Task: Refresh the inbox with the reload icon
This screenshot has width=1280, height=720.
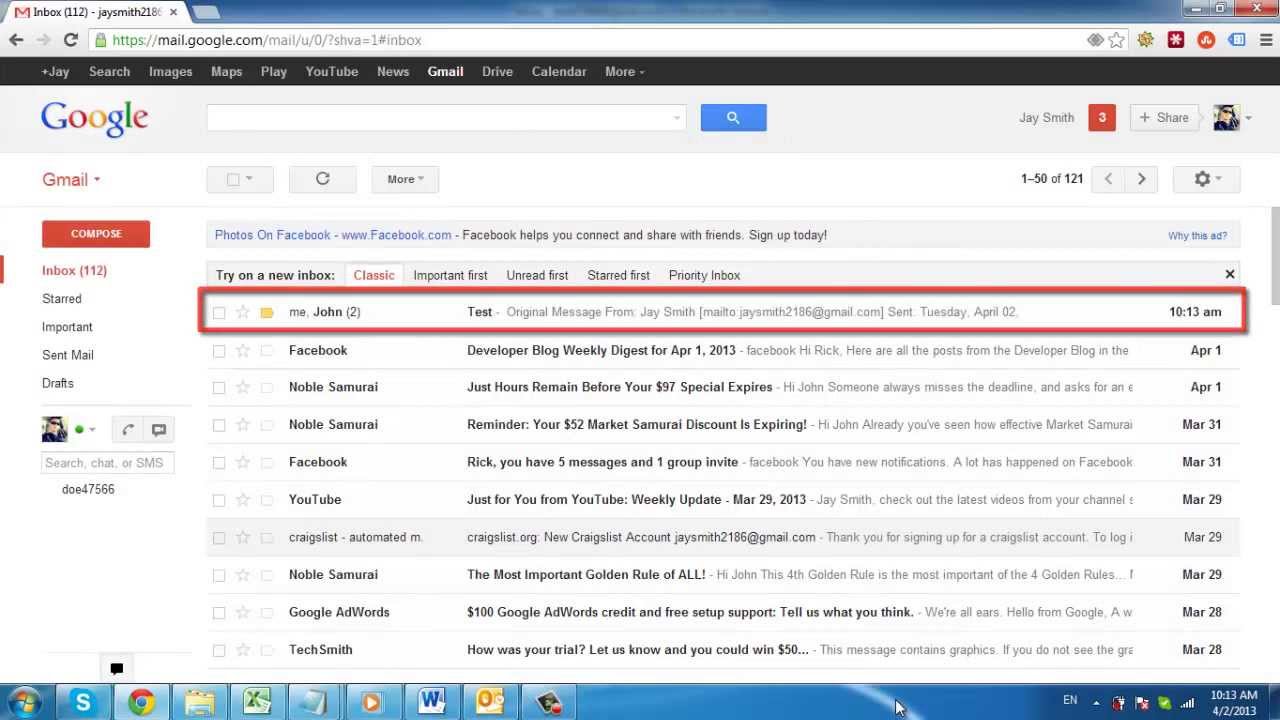Action: (x=322, y=179)
